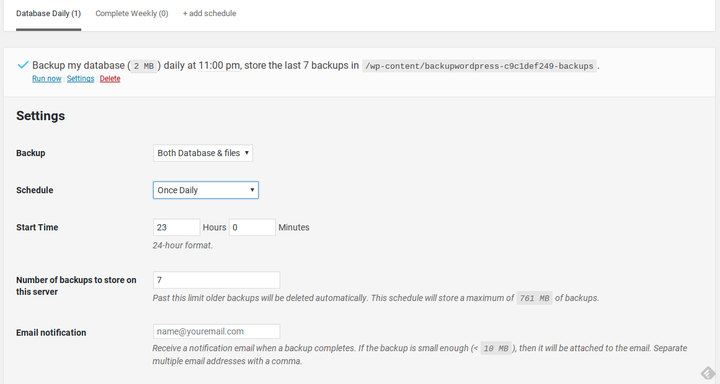The image size is (720, 384).
Task: Click the 10 MB attachment limit badge
Action: point(496,349)
